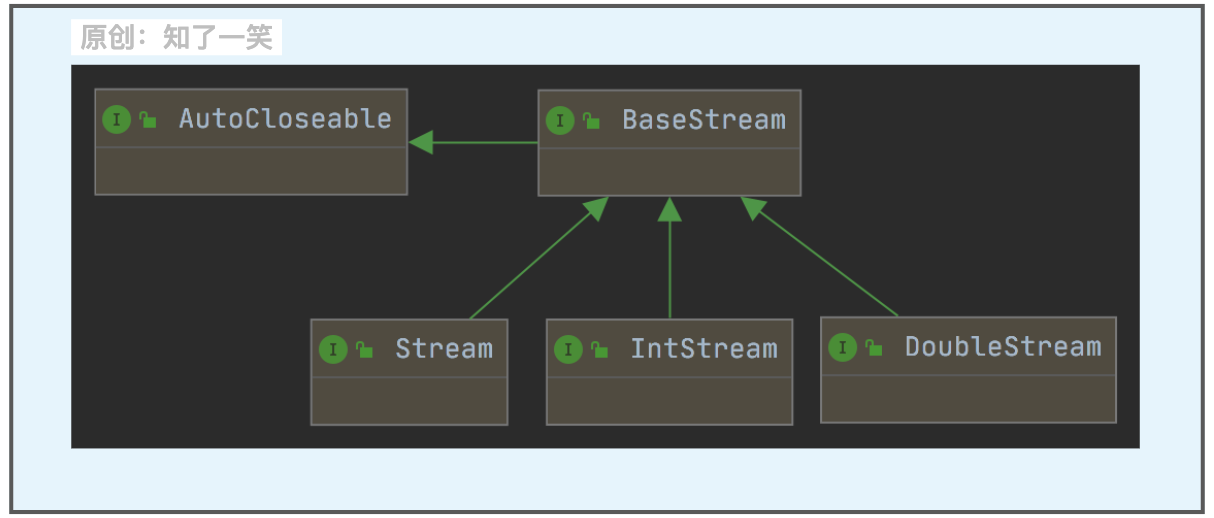
Task: Select the AutoCloseable class name label
Action: click(285, 119)
